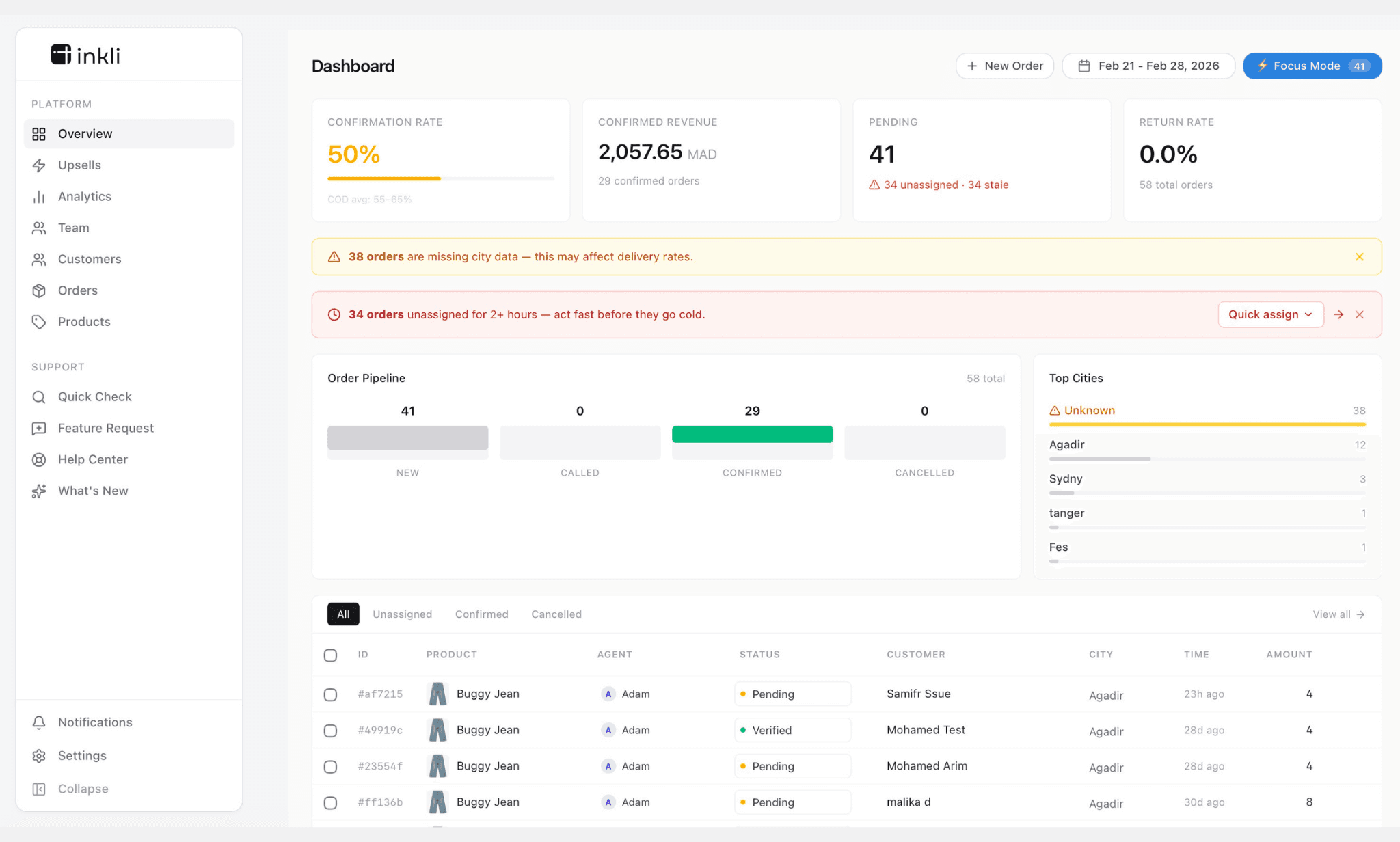The height and width of the screenshot is (842, 1400).
Task: Follow the View all link
Action: point(1338,614)
